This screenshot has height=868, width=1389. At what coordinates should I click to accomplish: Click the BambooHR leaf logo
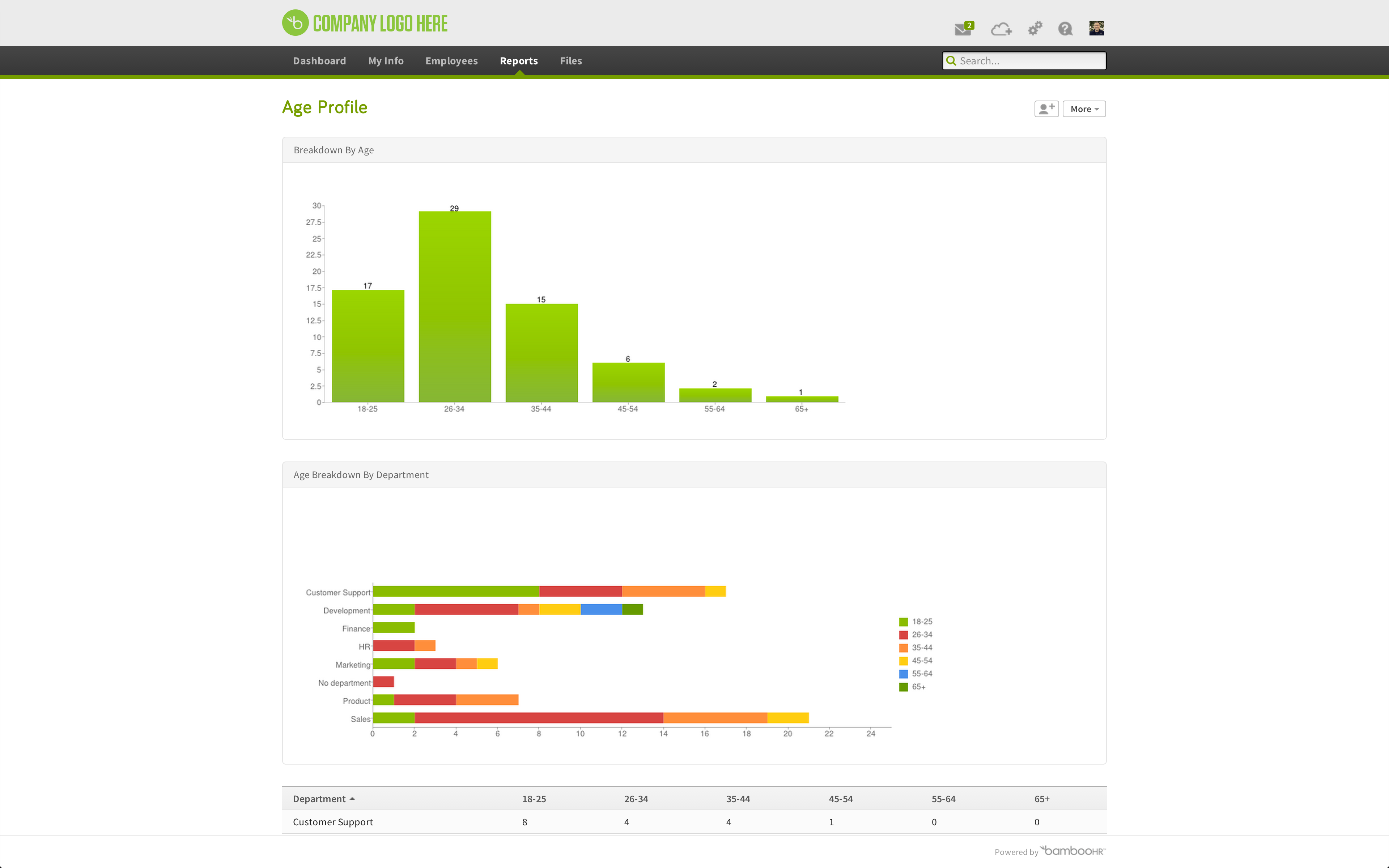295,23
